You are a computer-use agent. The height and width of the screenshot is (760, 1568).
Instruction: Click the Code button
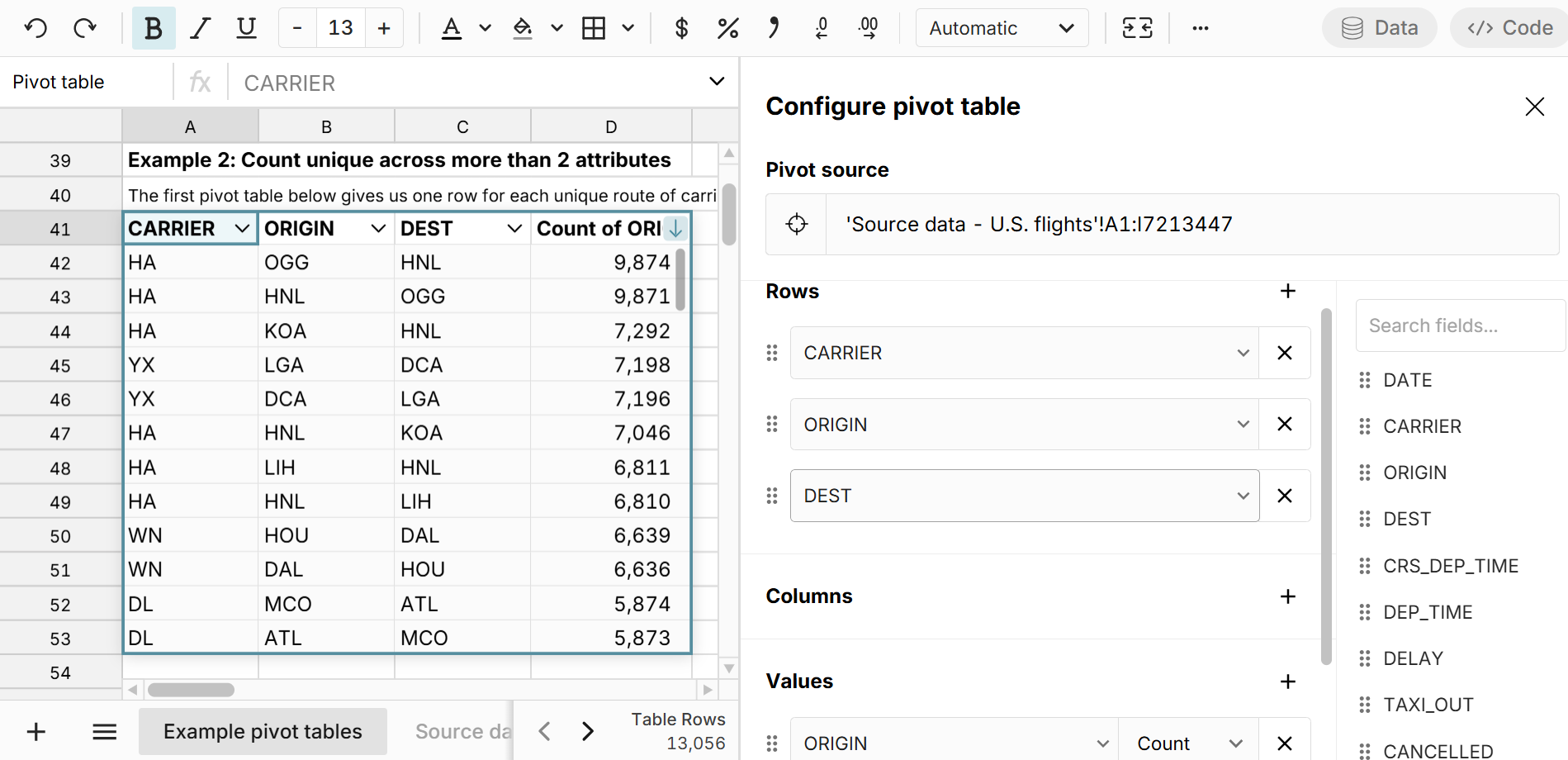click(1510, 28)
